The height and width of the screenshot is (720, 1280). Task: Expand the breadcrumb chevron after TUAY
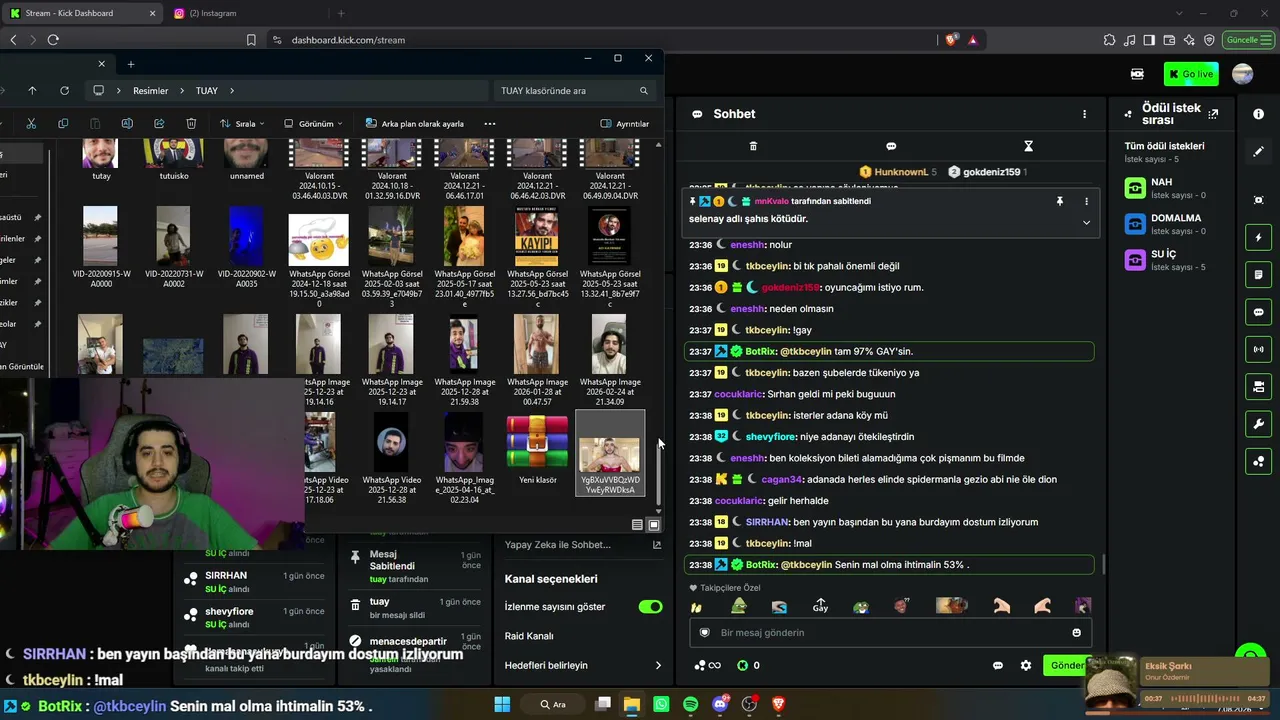[232, 91]
